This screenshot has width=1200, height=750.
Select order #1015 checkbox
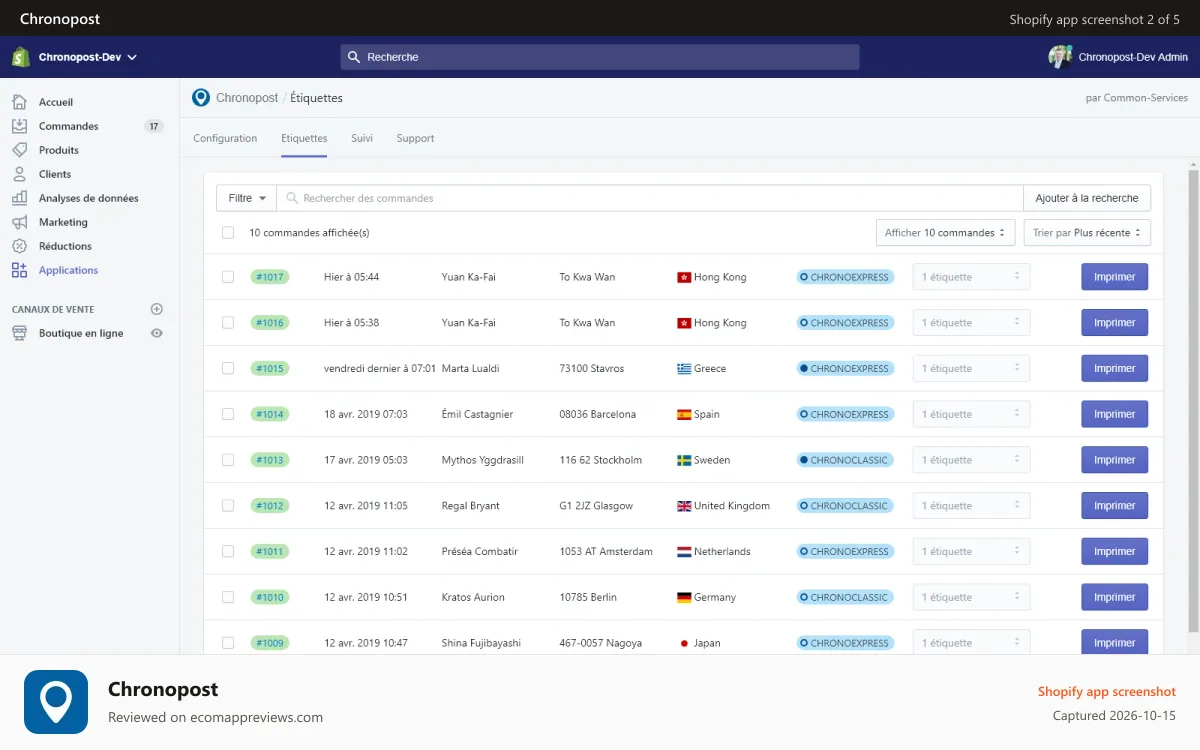228,368
